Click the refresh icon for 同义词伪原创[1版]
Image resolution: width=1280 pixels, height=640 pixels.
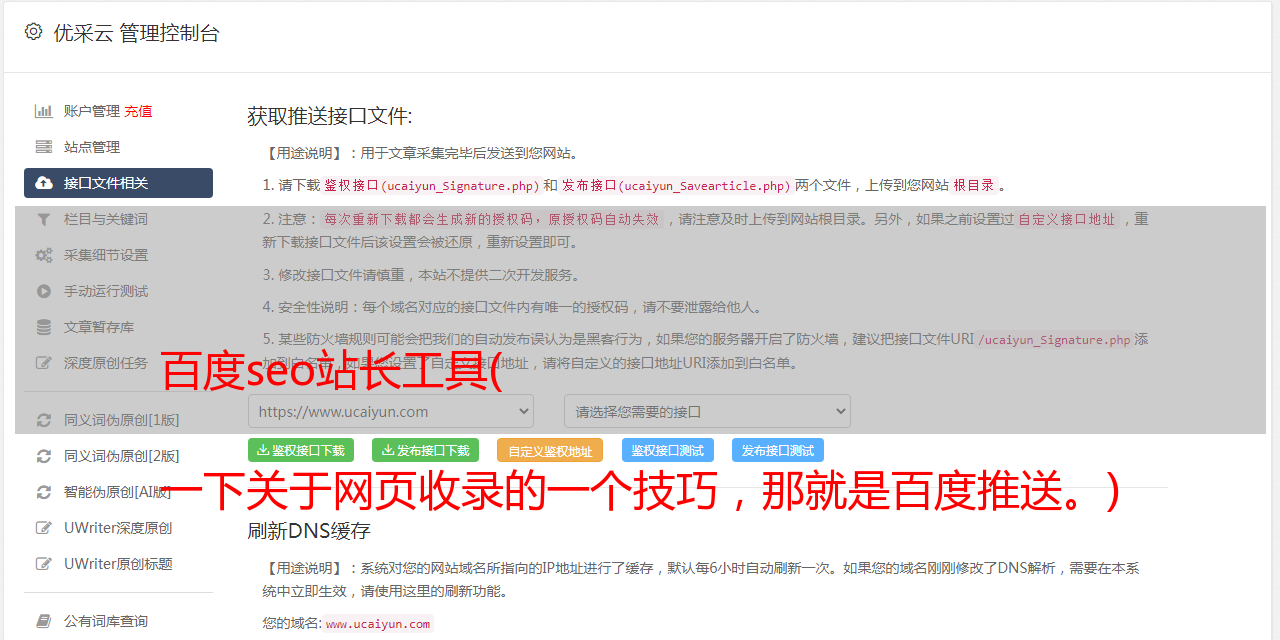(x=44, y=420)
